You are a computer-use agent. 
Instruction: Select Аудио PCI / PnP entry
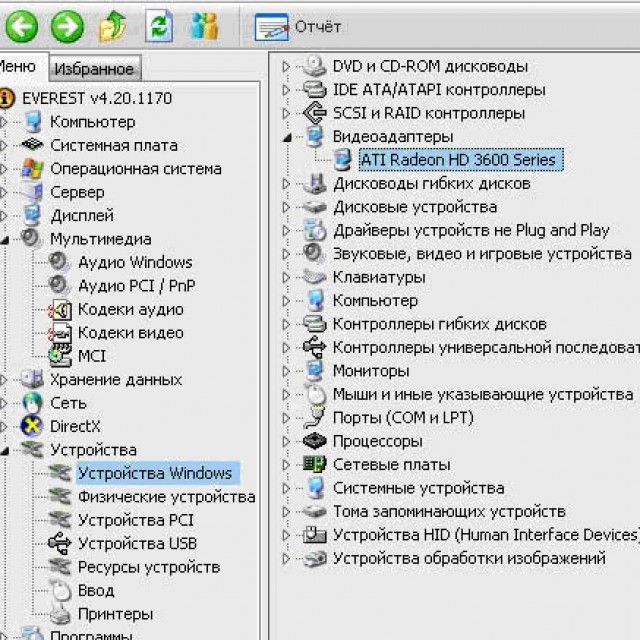(x=136, y=286)
